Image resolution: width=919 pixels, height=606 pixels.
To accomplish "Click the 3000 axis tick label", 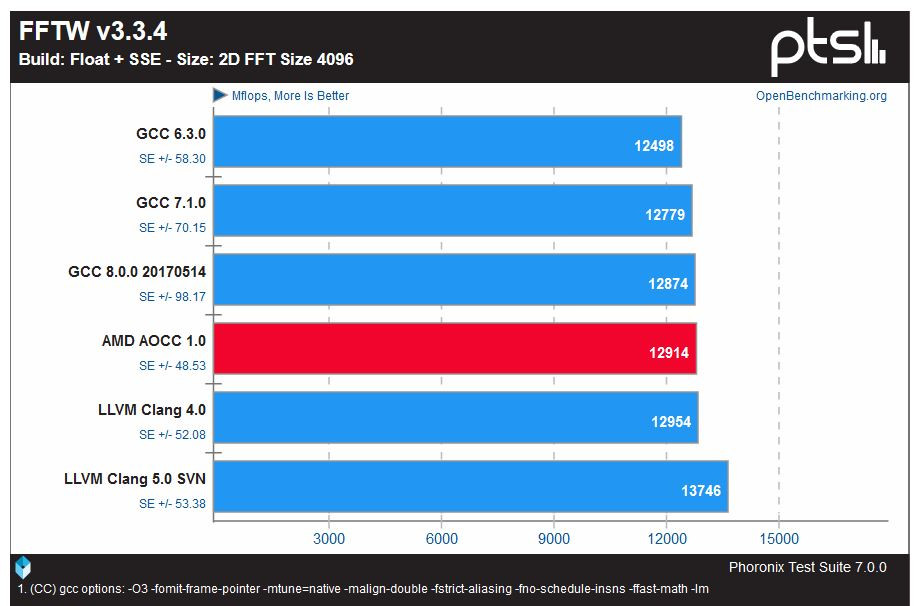I will click(329, 539).
